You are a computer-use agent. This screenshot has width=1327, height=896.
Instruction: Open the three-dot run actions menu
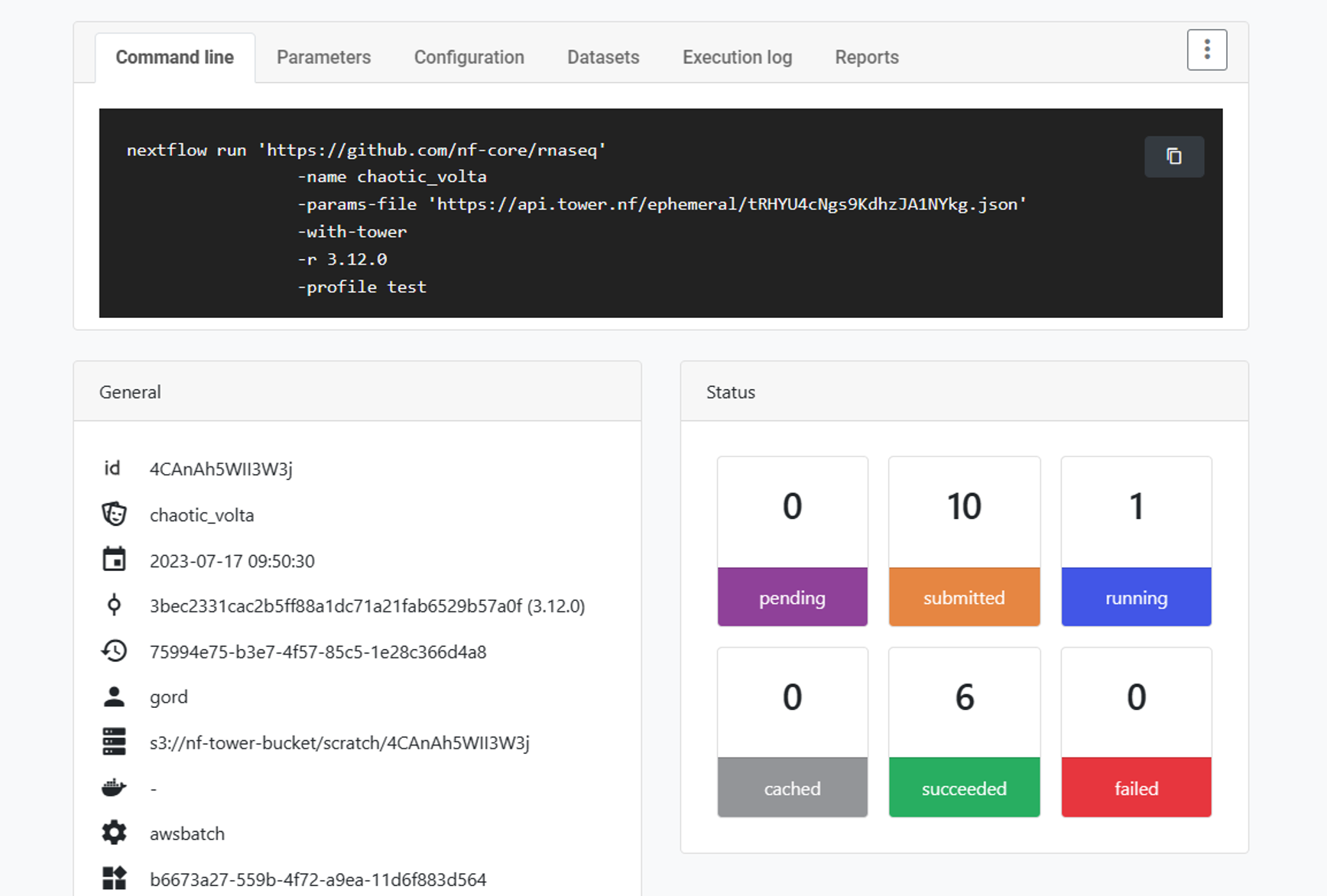[x=1206, y=50]
